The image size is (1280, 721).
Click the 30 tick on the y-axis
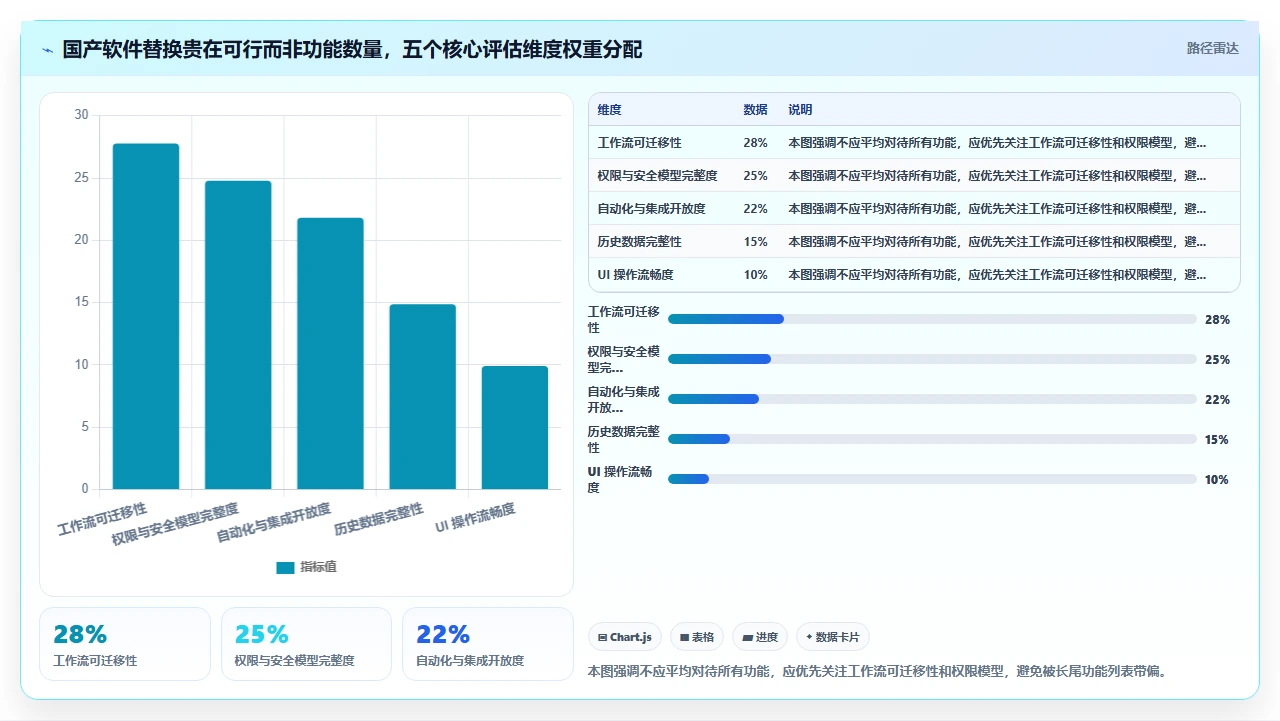click(81, 115)
